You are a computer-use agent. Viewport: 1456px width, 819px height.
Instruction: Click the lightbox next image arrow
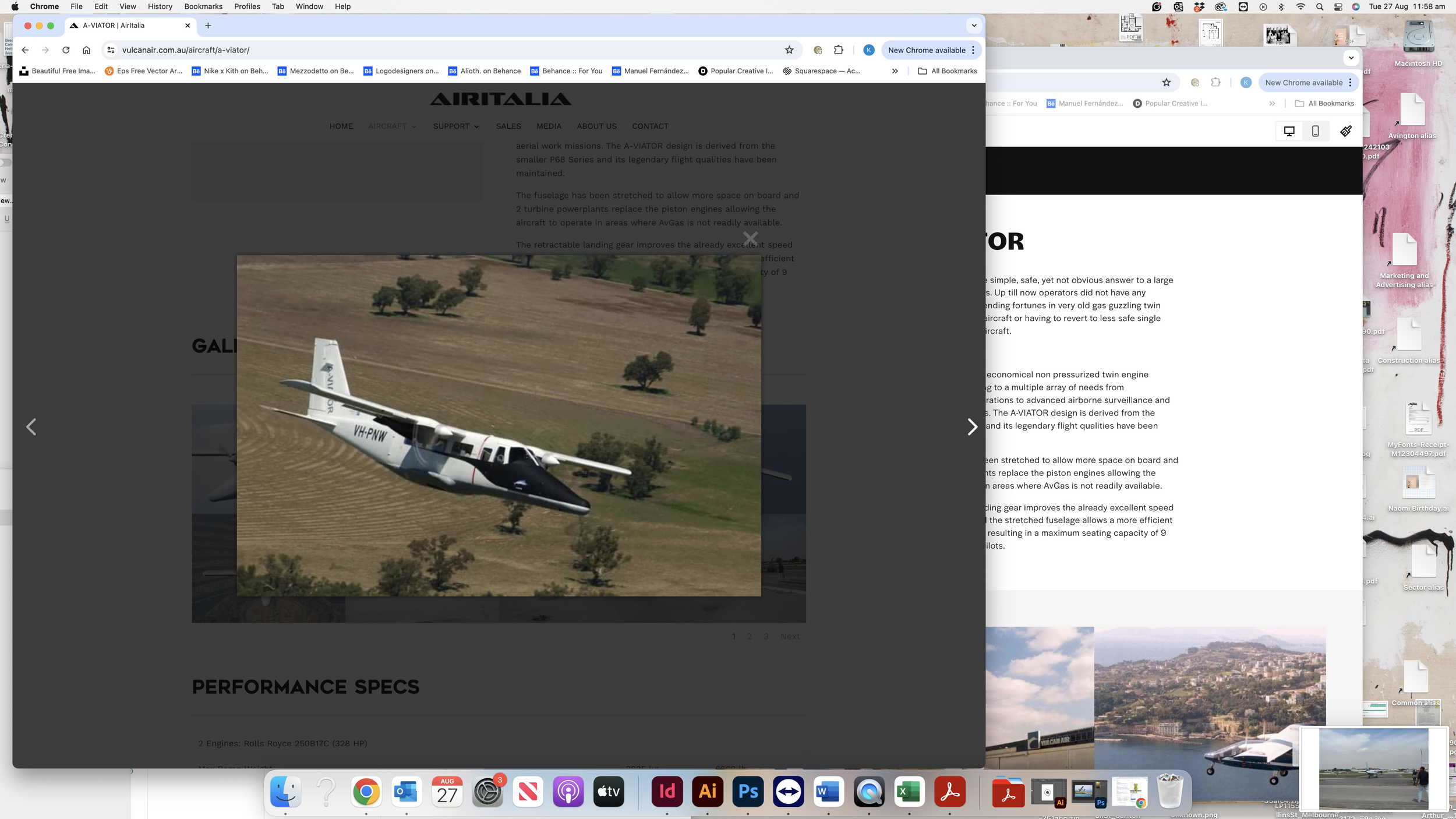coord(971,427)
